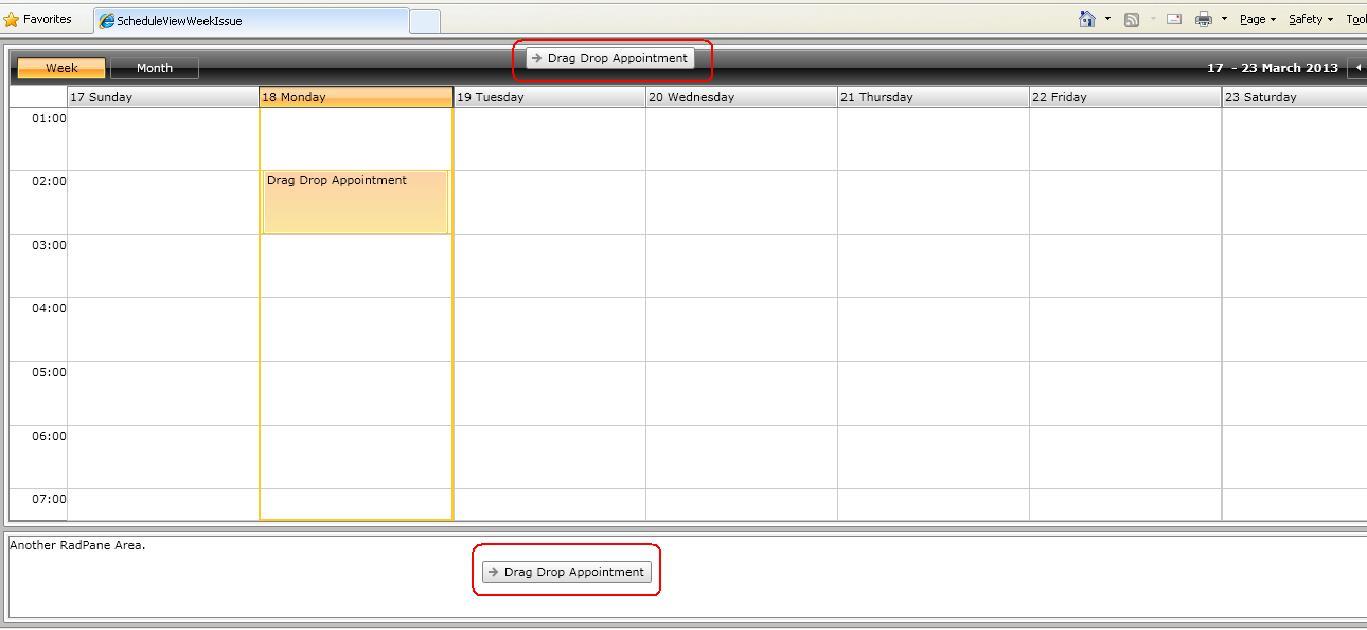Screen dimensions: 1367x630
Task: Click the RSS feeds icon
Action: (x=1132, y=19)
